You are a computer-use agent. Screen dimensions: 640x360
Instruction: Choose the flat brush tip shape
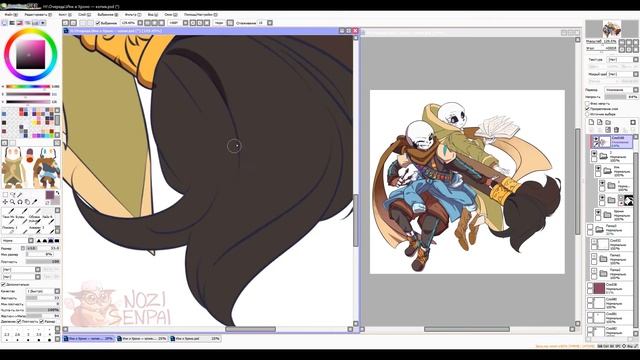57,241
